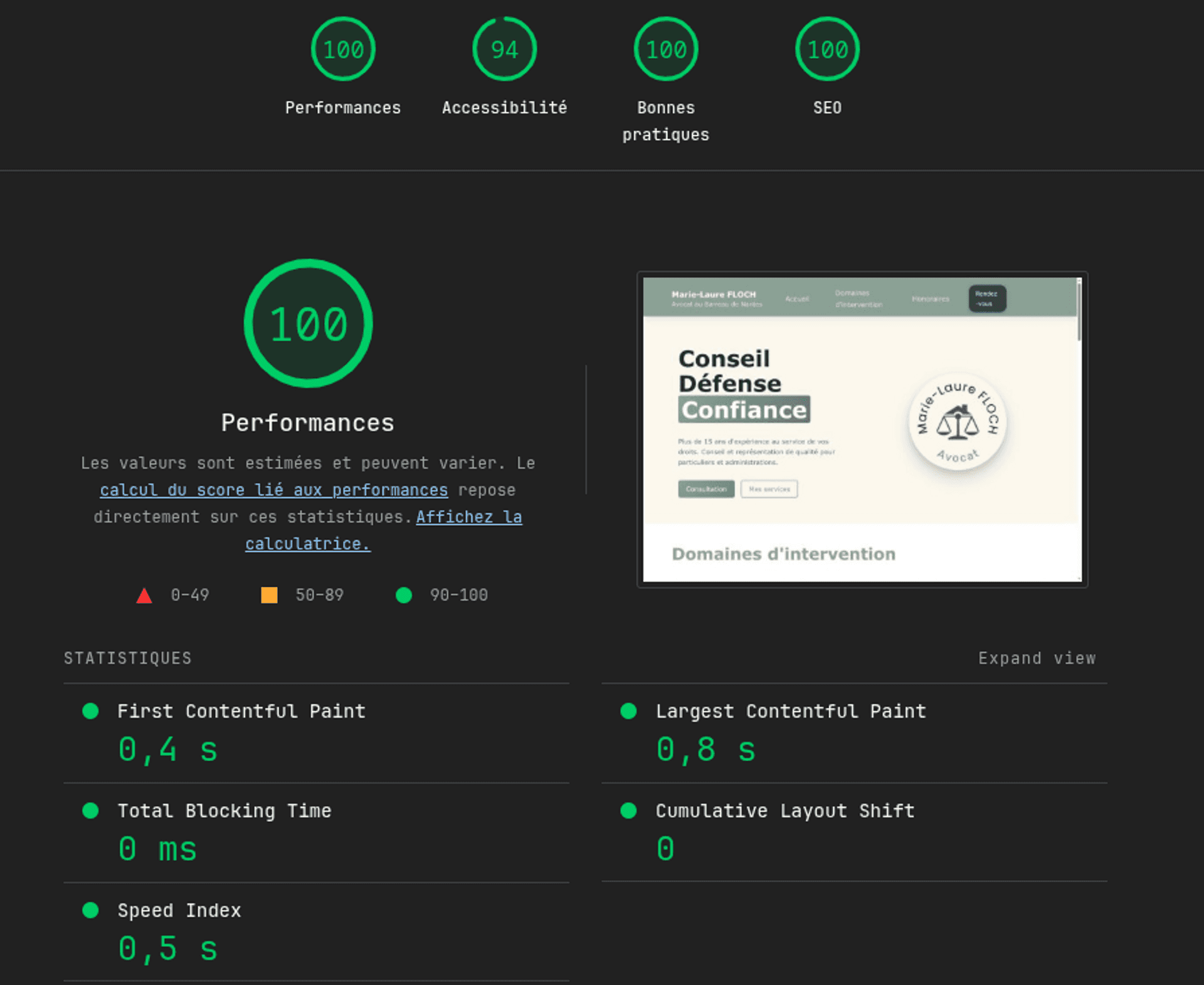The height and width of the screenshot is (985, 1204).
Task: Click the large Performances 100 gauge
Action: coord(308,324)
